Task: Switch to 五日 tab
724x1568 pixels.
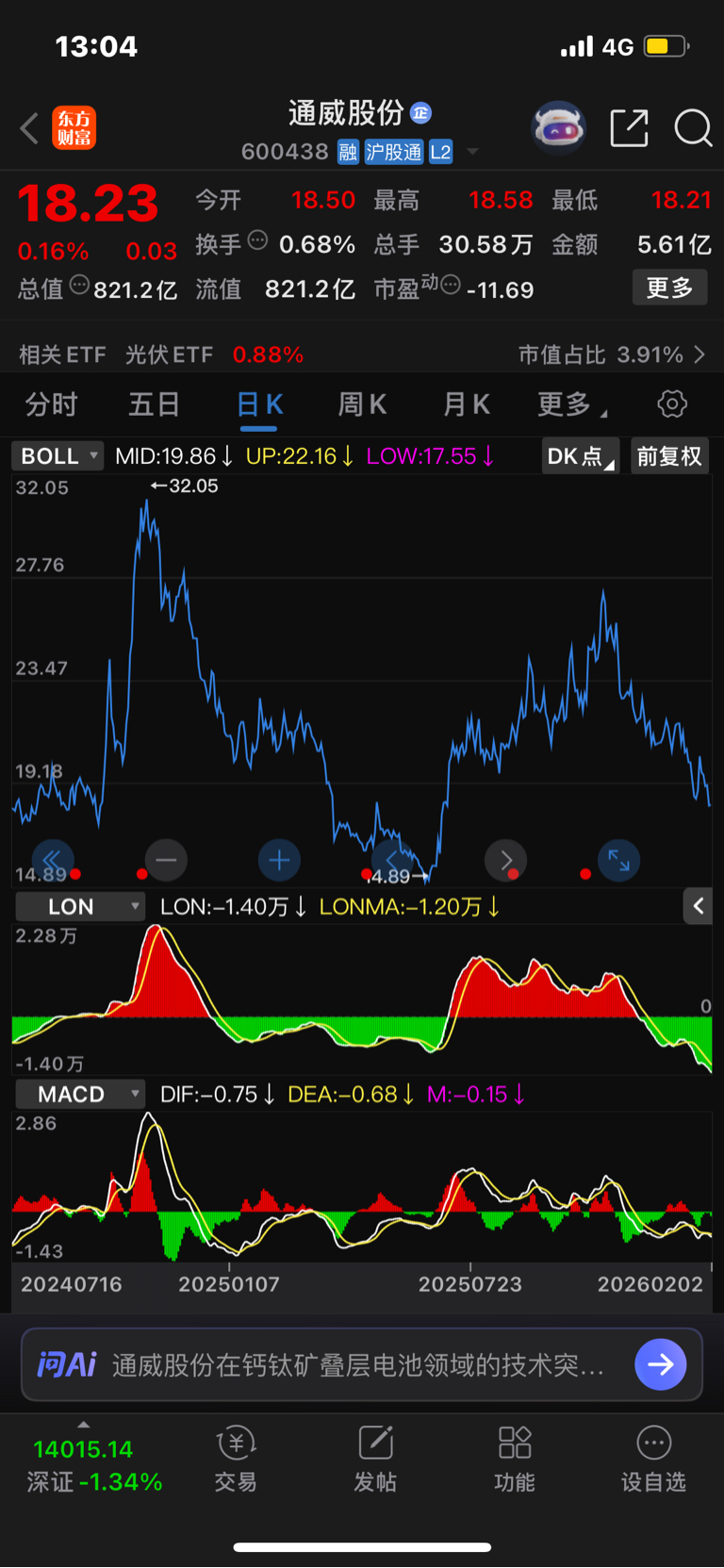Action: pyautogui.click(x=154, y=405)
